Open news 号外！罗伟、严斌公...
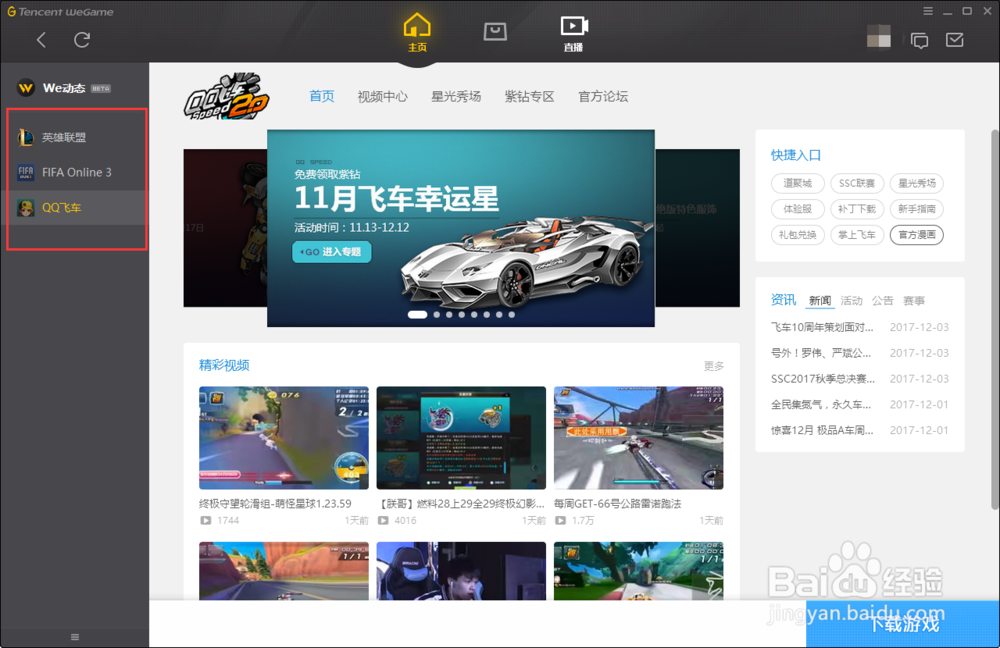 click(x=821, y=353)
